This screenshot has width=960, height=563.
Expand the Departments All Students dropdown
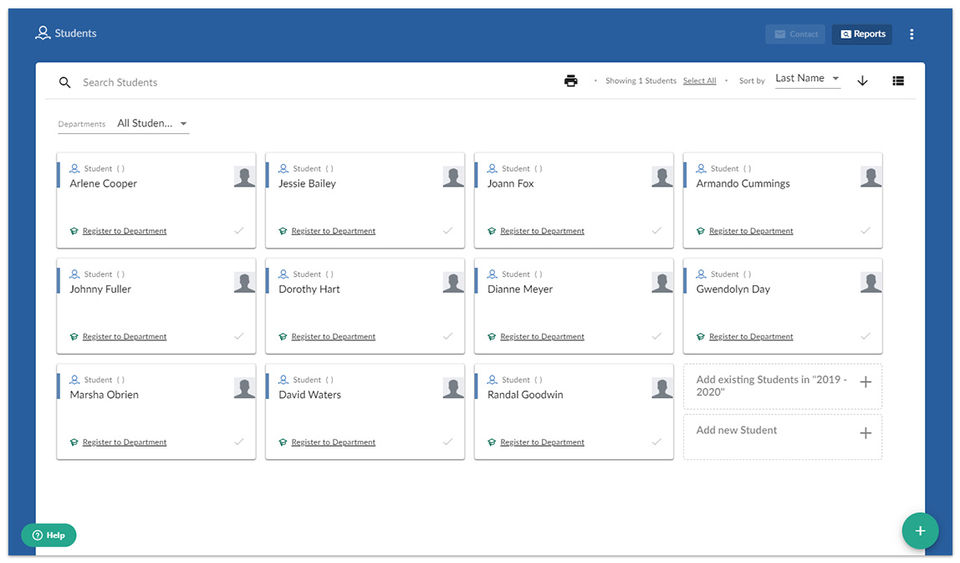[x=152, y=124]
